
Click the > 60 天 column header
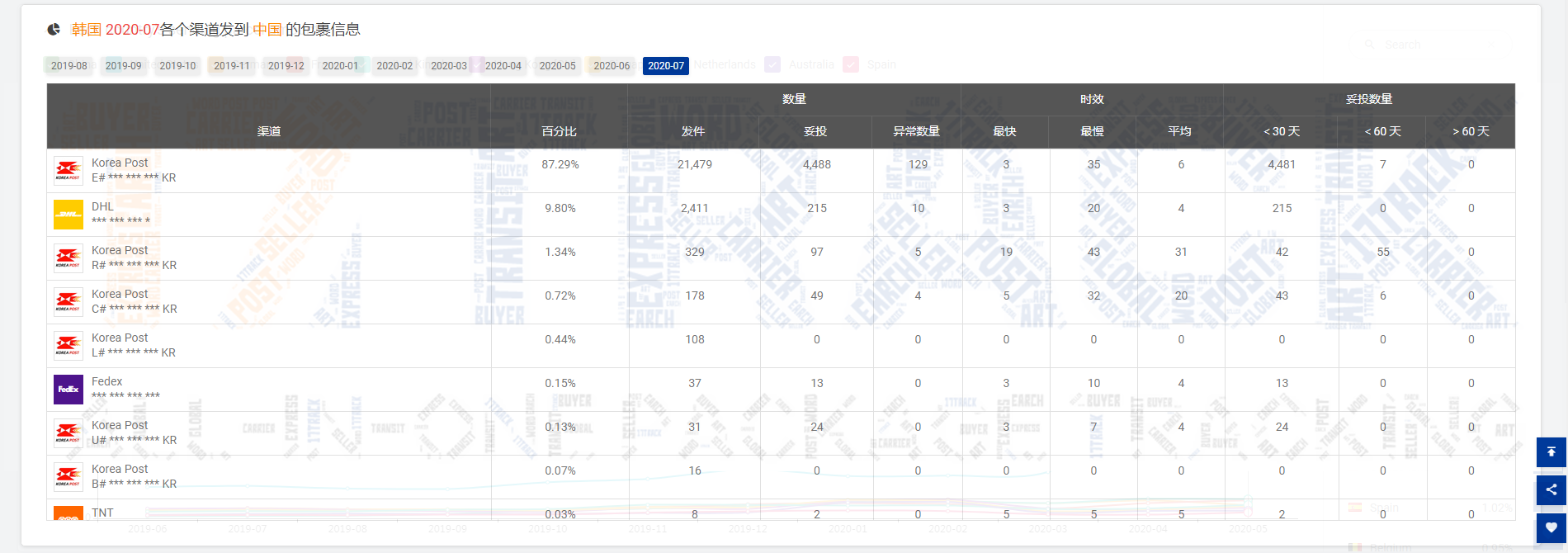tap(1471, 131)
